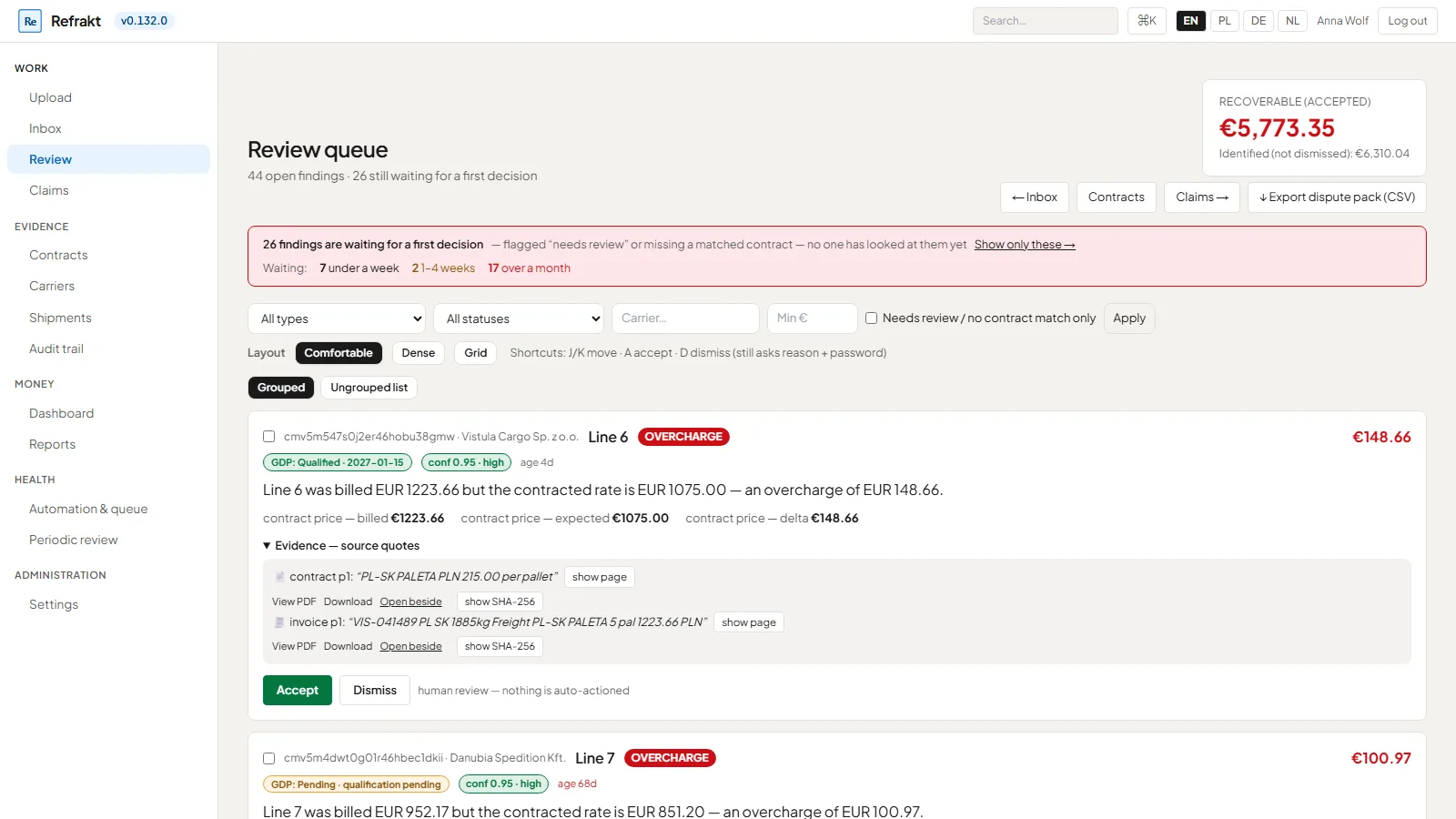This screenshot has height=819, width=1456.
Task: Open the ⌘K command palette button
Action: coord(1147,21)
